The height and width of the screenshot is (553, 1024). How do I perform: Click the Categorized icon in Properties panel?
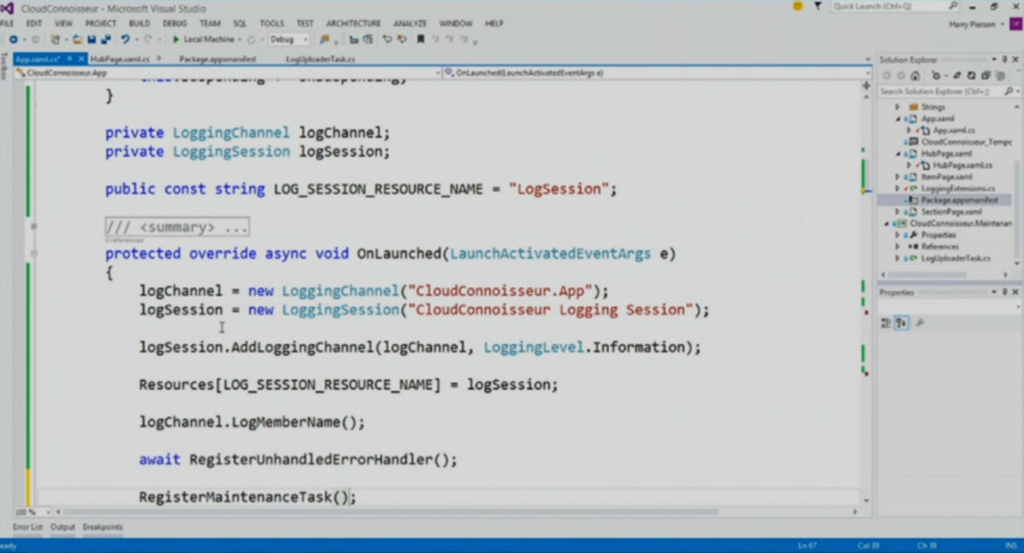[886, 323]
